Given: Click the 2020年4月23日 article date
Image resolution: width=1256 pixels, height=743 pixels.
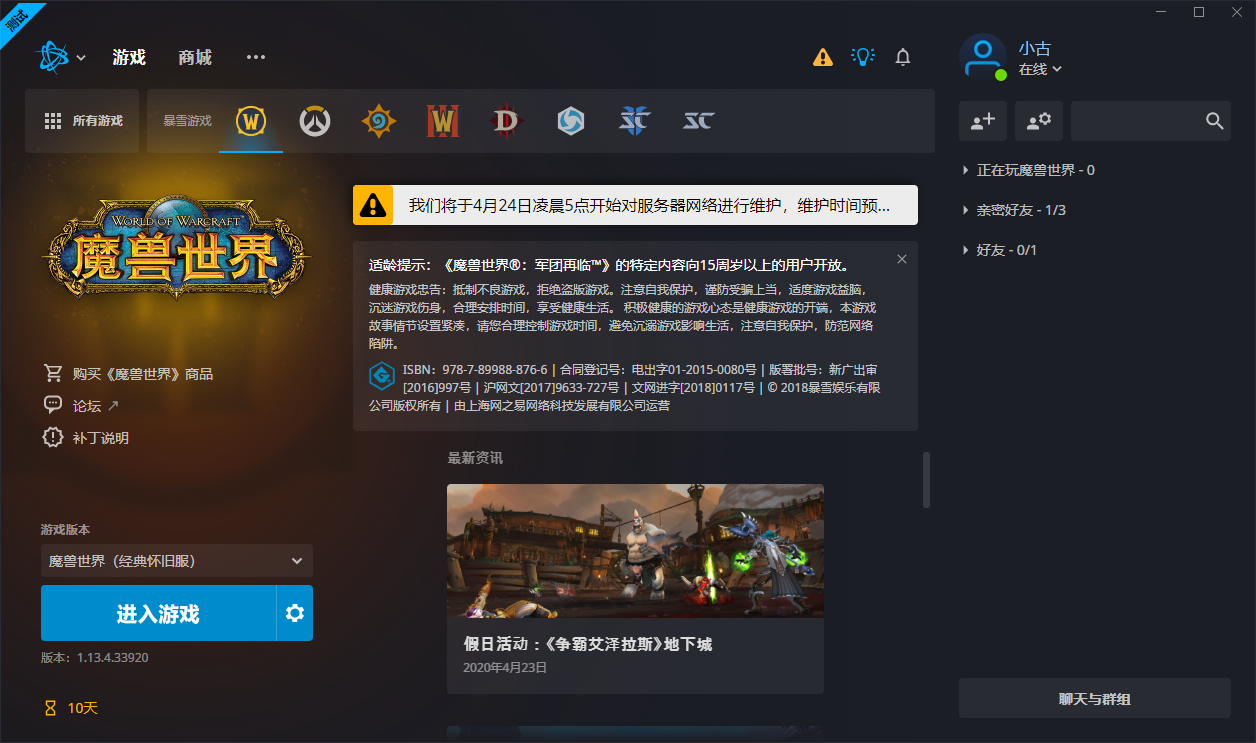Looking at the screenshot, I should point(505,667).
